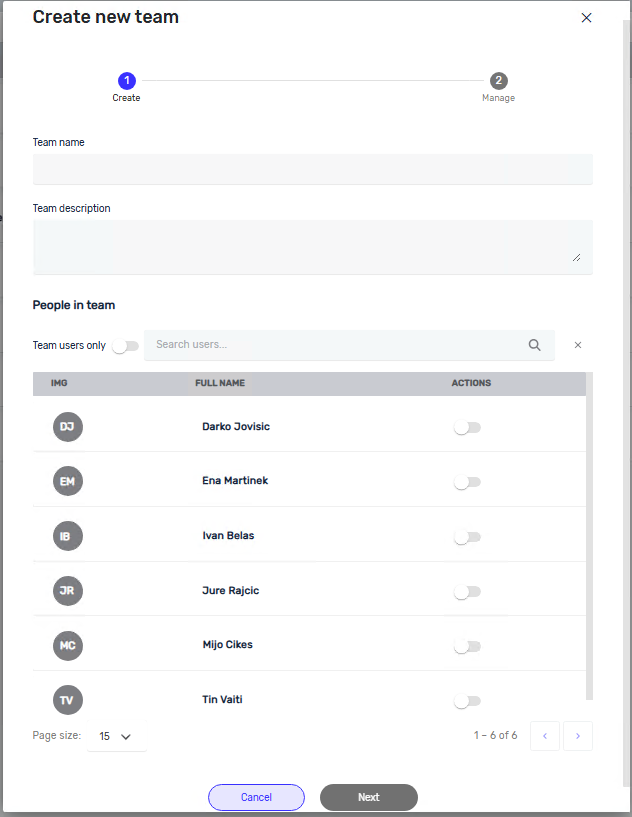632x817 pixels.
Task: Close the Create new team dialog
Action: coord(587,18)
